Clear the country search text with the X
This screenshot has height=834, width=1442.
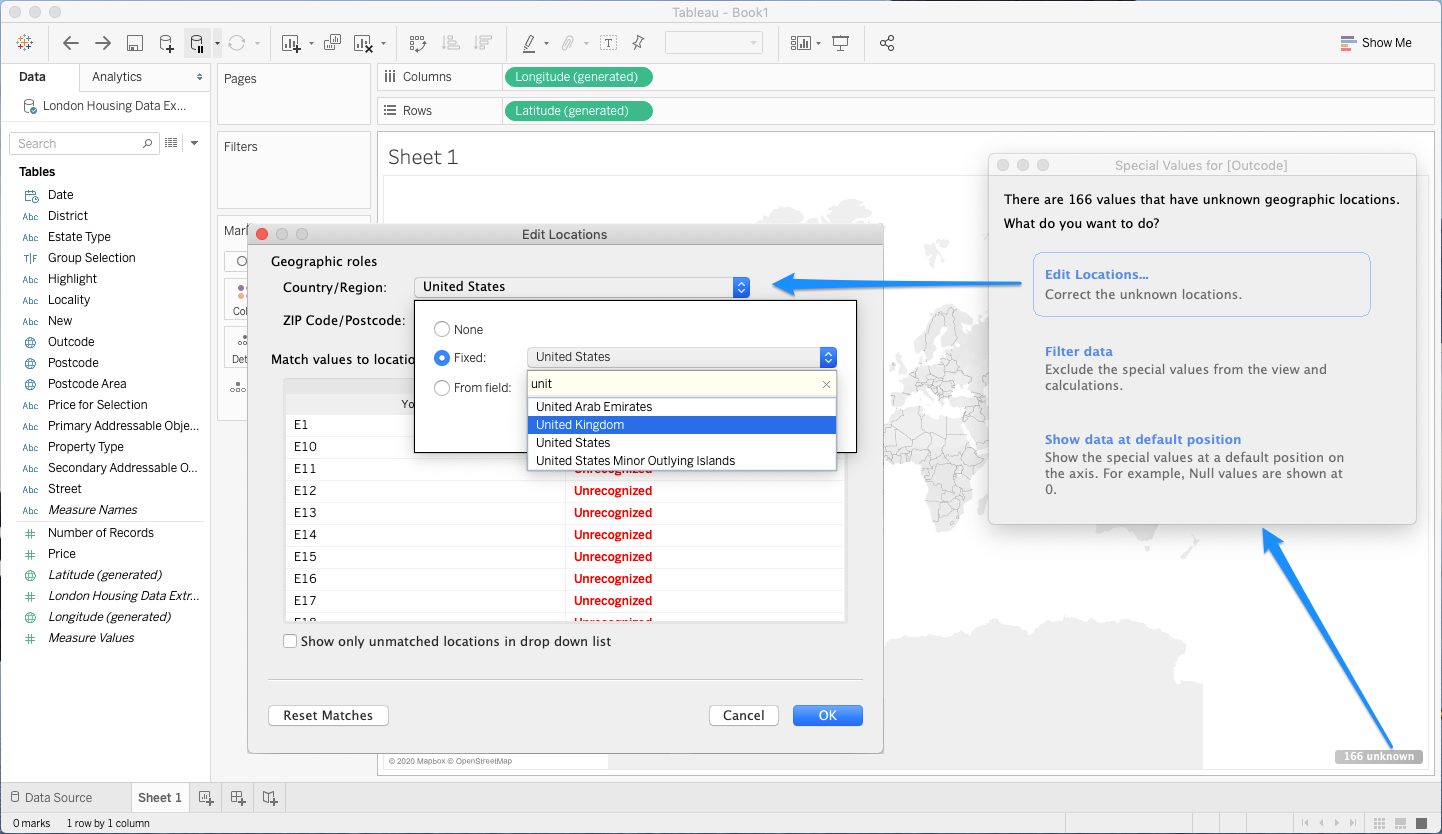click(827, 384)
